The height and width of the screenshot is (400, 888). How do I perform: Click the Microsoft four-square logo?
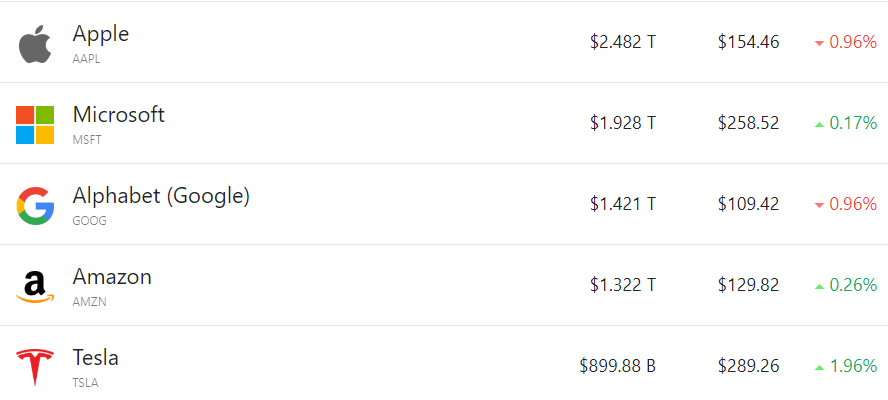[x=35, y=125]
